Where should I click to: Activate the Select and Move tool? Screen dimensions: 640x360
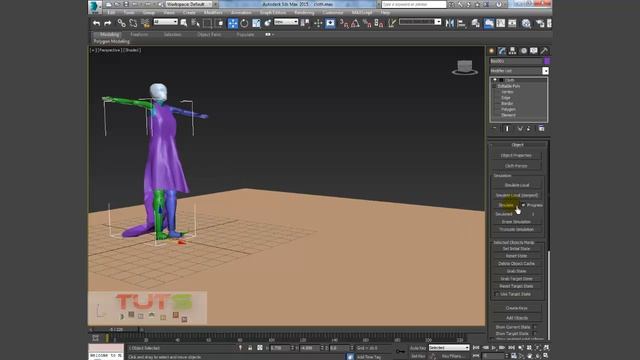click(x=233, y=23)
